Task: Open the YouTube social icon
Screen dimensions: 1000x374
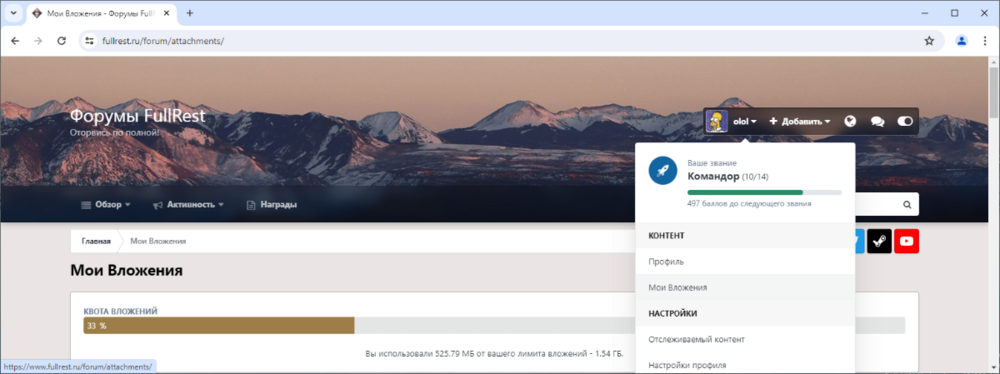Action: click(906, 241)
